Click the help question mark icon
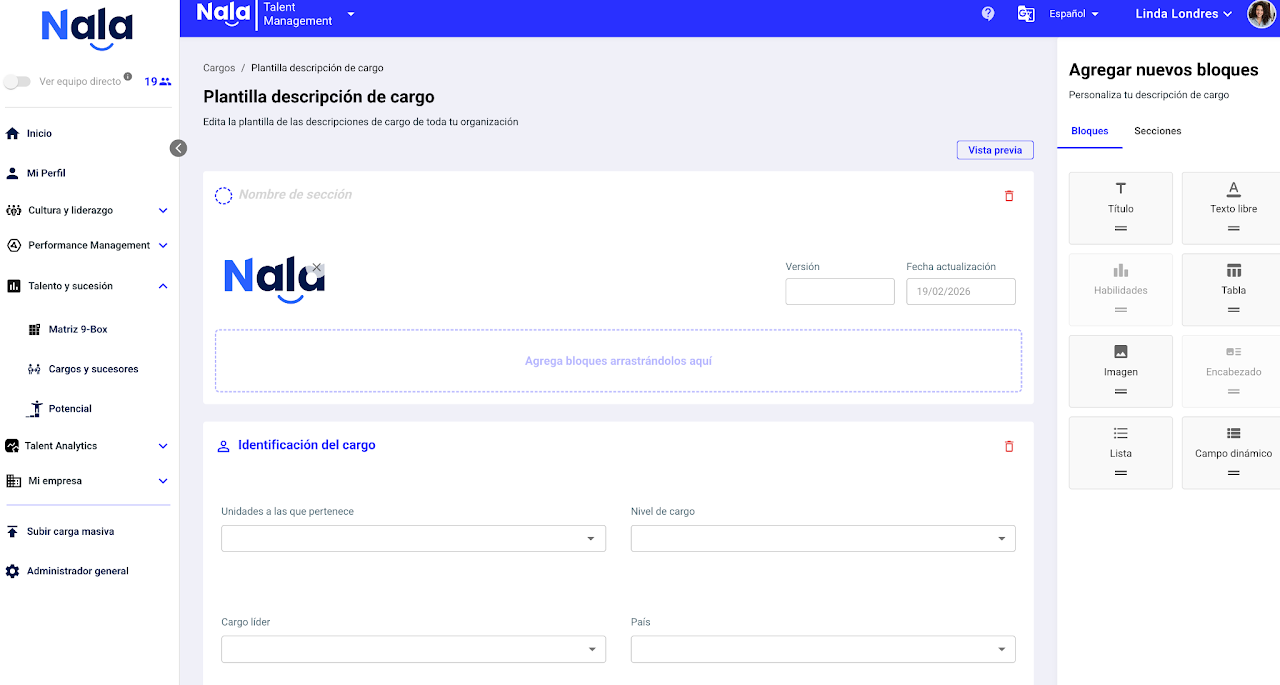The image size is (1280, 685). [x=988, y=14]
